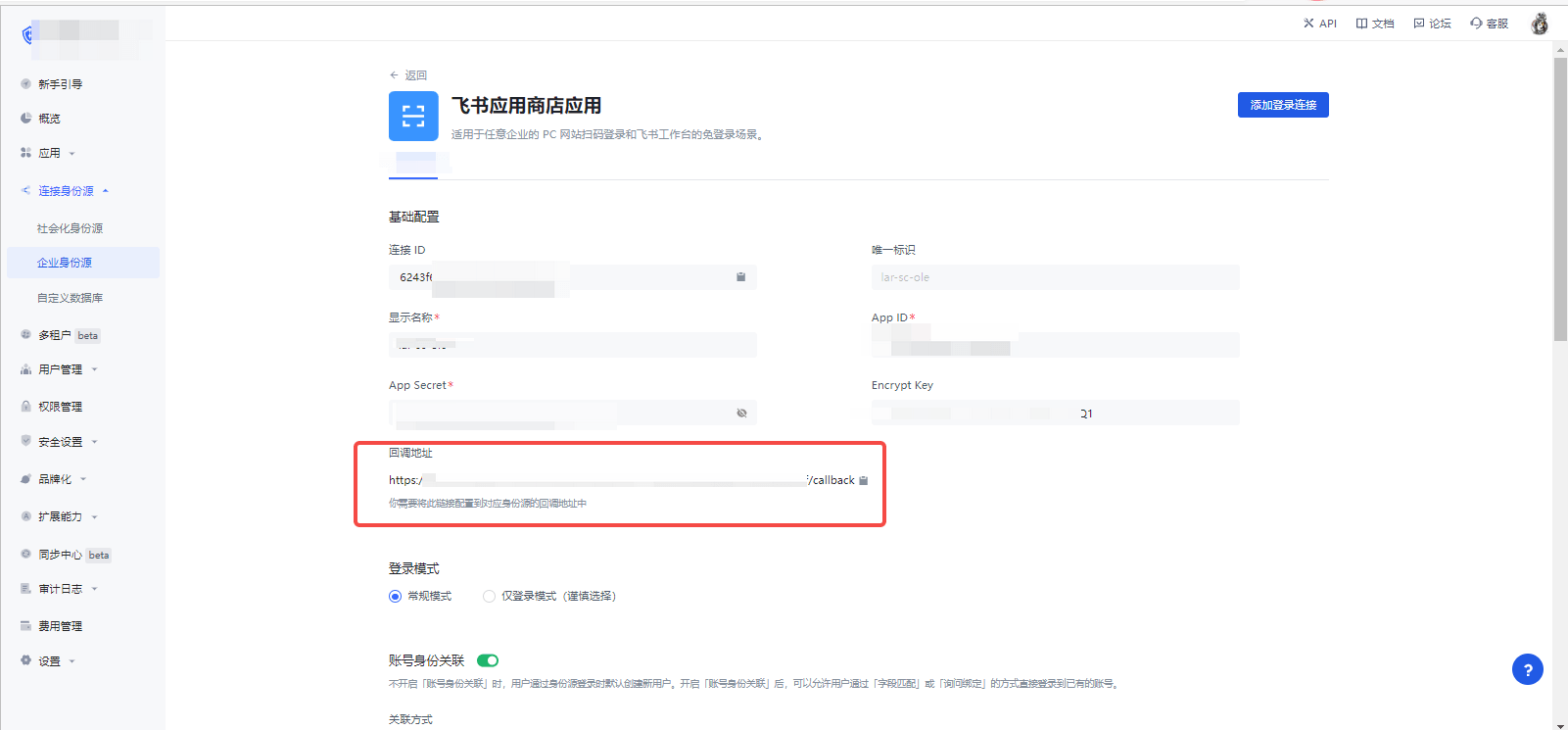Expand the 用户管理 sidebar menu

pyautogui.click(x=61, y=369)
